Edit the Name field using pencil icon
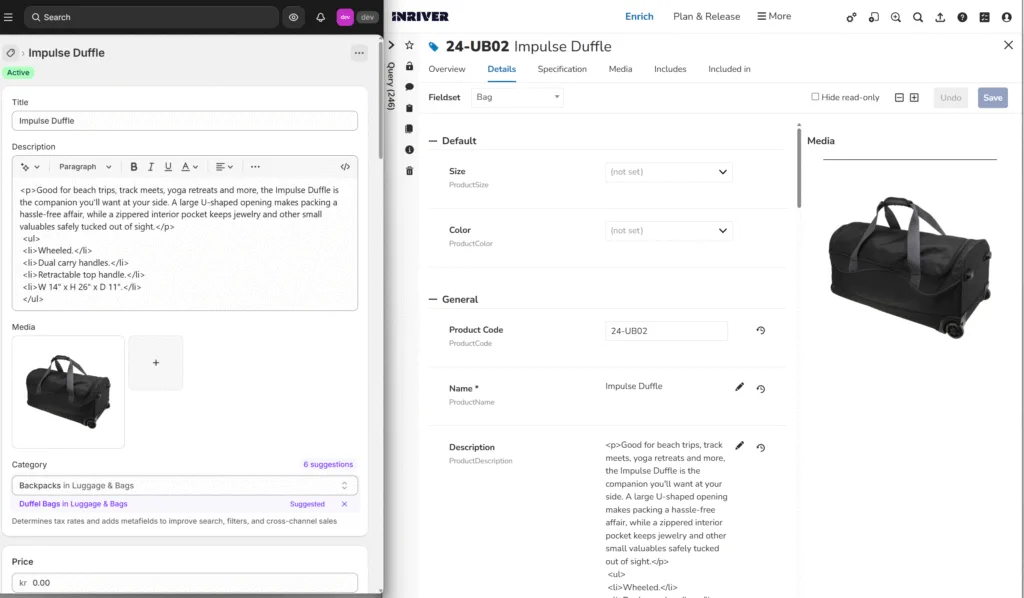Image resolution: width=1024 pixels, height=598 pixels. (x=739, y=387)
